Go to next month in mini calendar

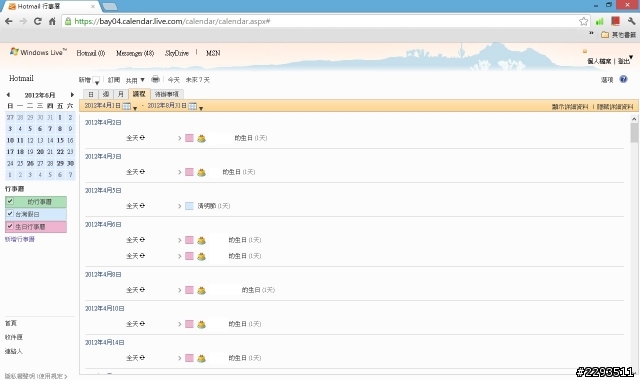point(72,95)
